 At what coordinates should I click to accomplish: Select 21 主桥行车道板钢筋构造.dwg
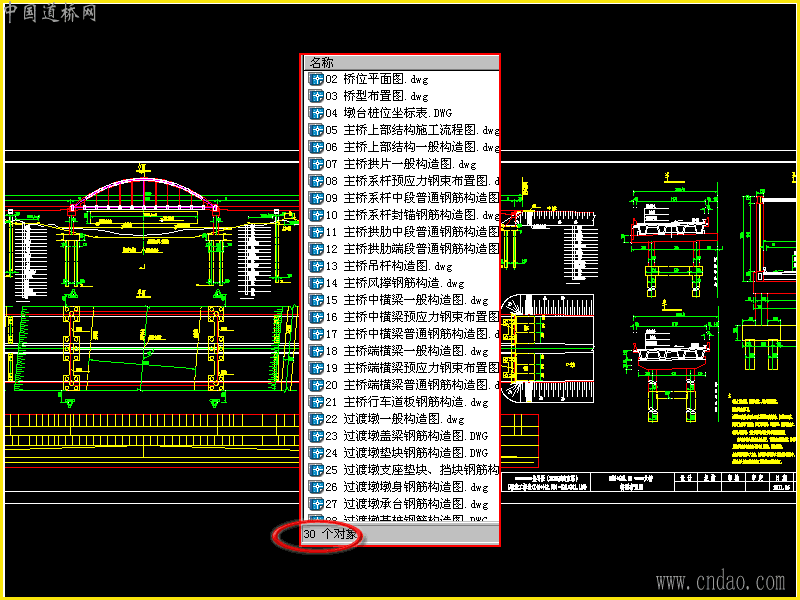click(x=407, y=402)
